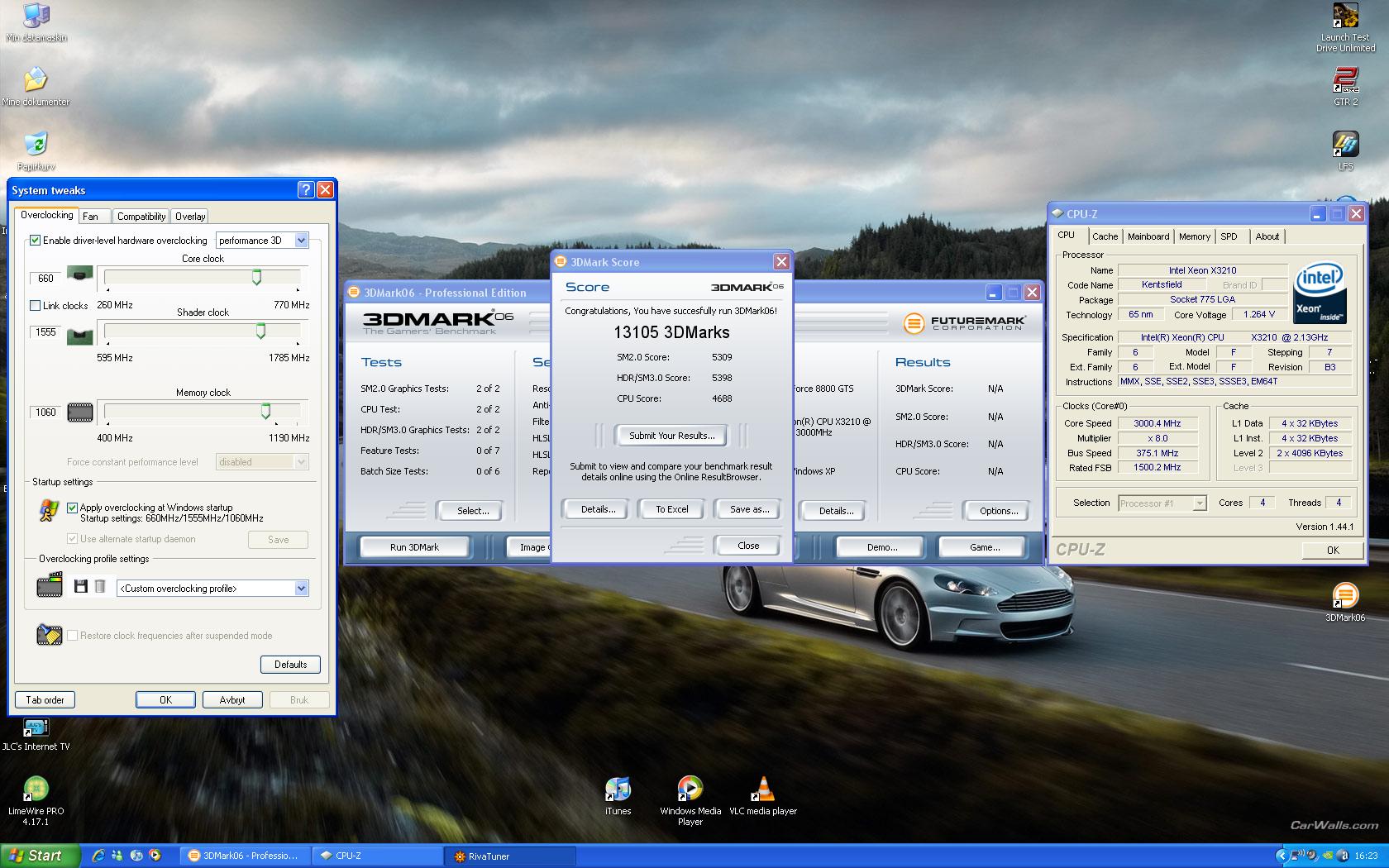
Task: Open Force constant performance level dropdown
Action: [262, 462]
